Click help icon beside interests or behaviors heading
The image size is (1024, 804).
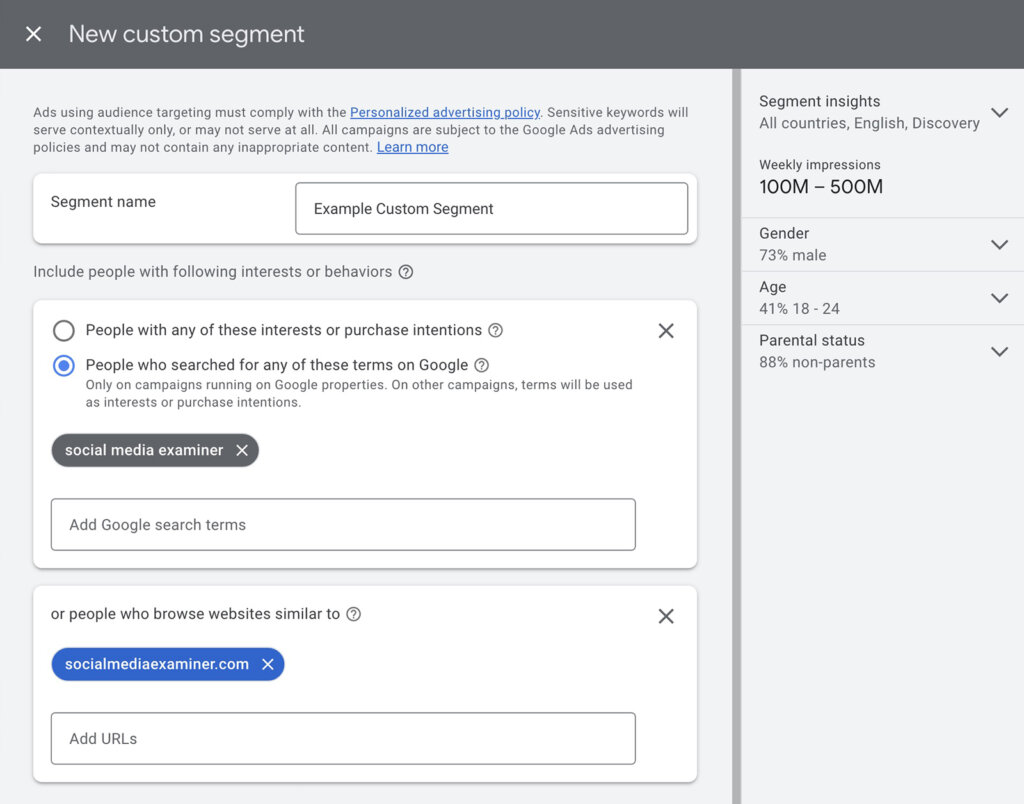[x=406, y=272]
